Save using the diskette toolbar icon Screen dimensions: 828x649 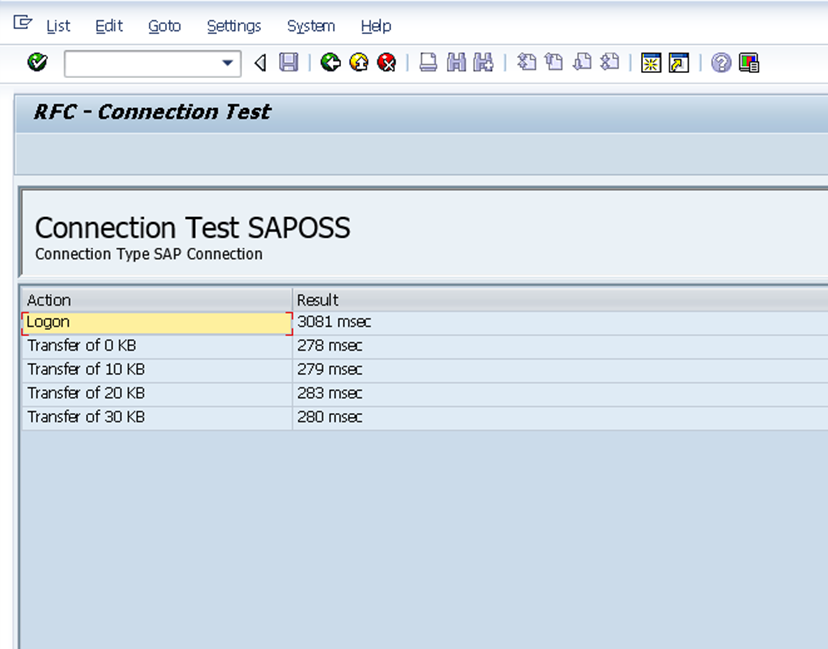tap(285, 62)
